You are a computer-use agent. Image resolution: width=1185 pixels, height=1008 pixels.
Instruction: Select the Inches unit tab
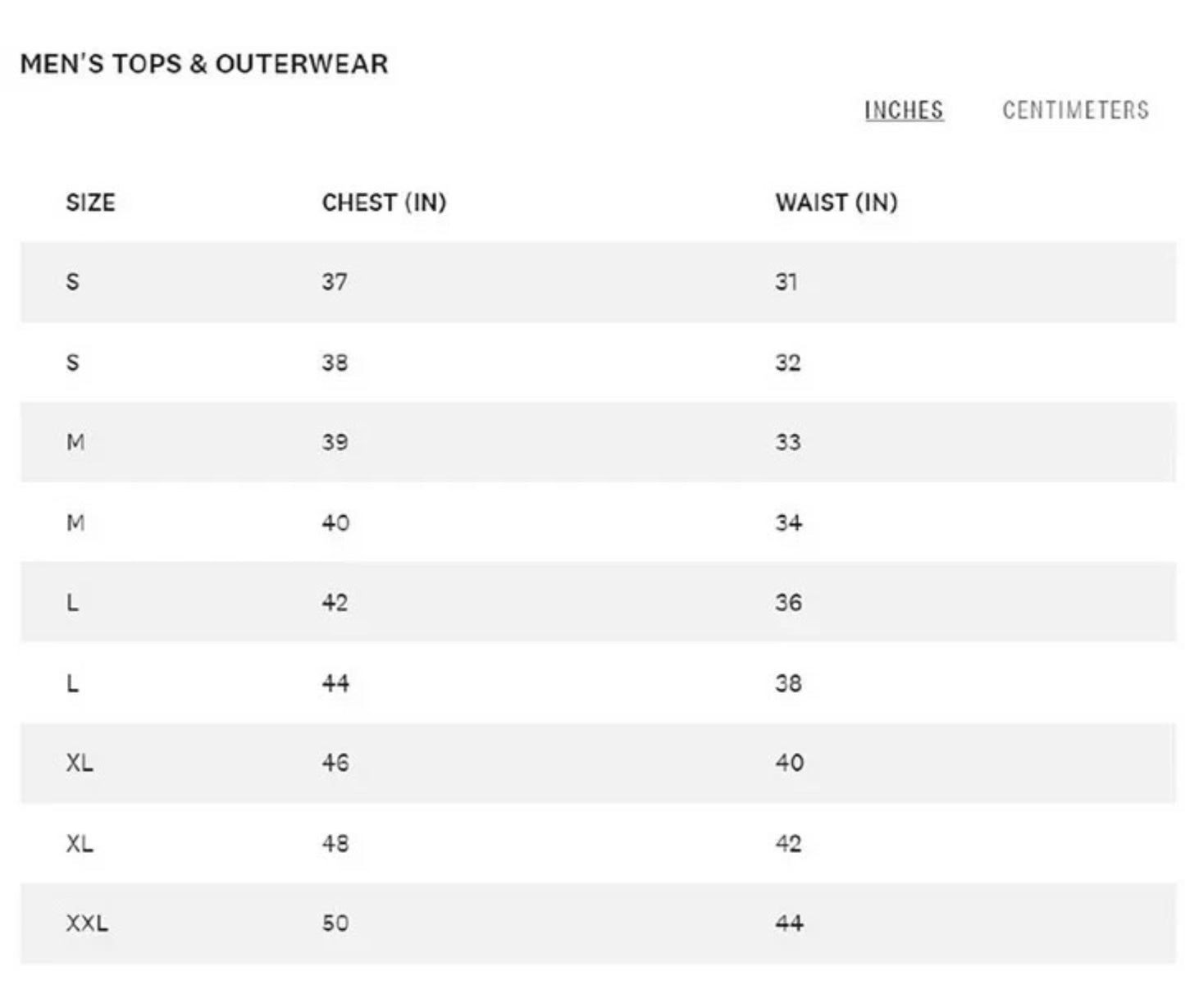[904, 110]
